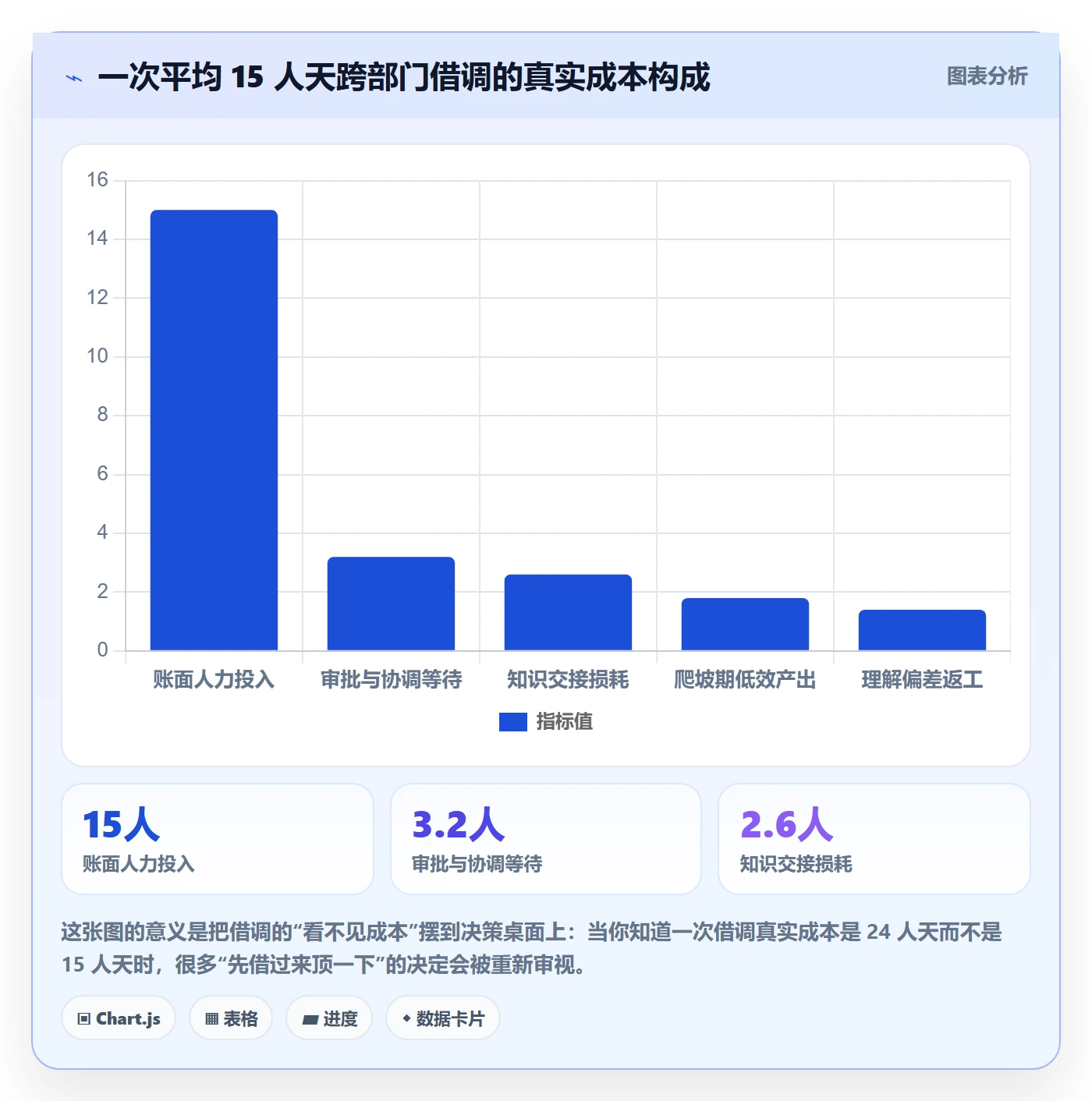
Task: Select the 进度 tag chip
Action: coord(329,1018)
